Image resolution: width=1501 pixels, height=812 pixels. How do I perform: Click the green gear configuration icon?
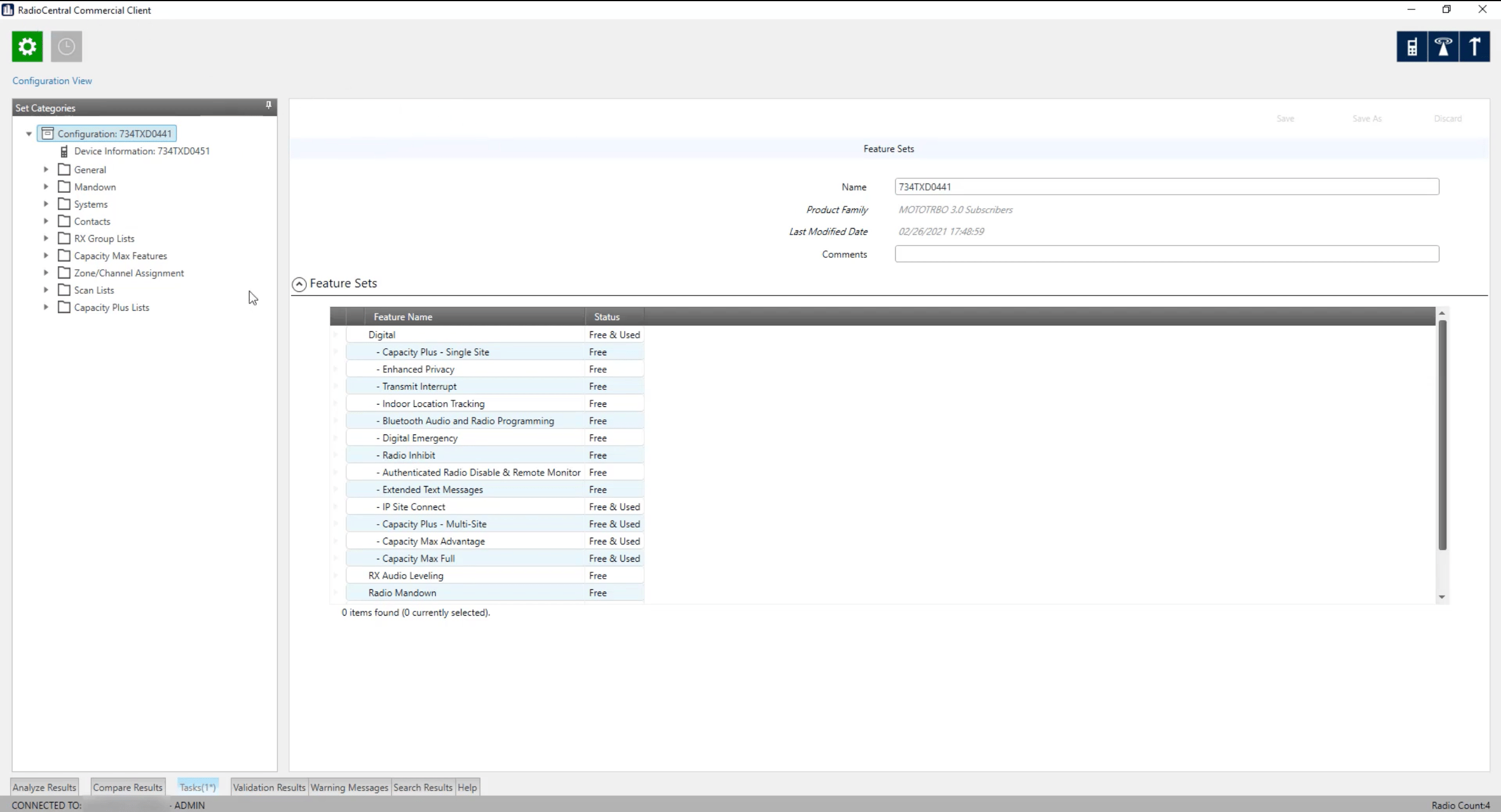pos(27,46)
